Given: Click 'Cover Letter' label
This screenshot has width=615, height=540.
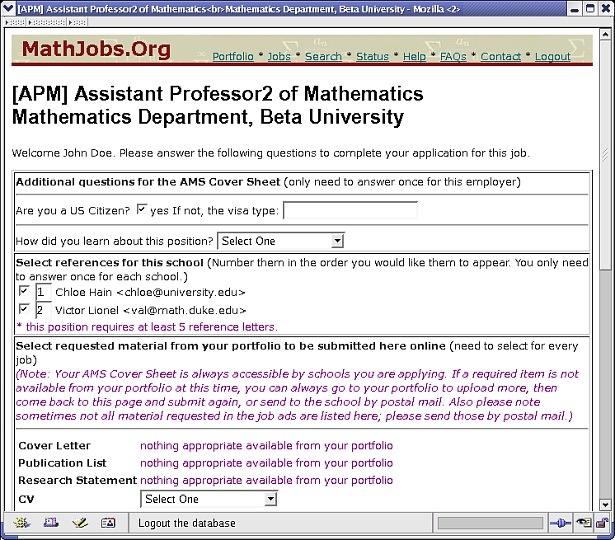Looking at the screenshot, I should tap(55, 446).
